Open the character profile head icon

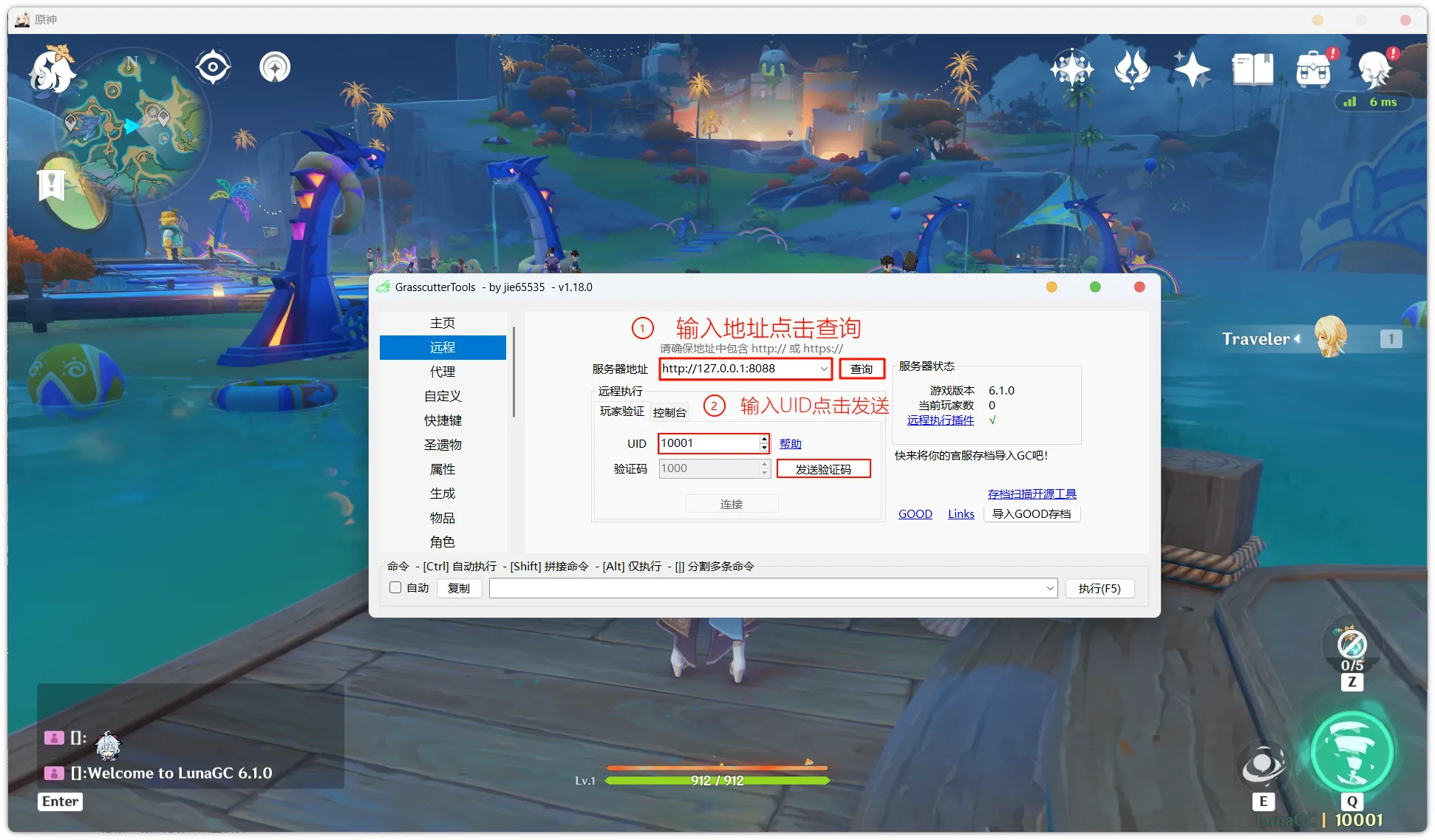pyautogui.click(x=1373, y=70)
